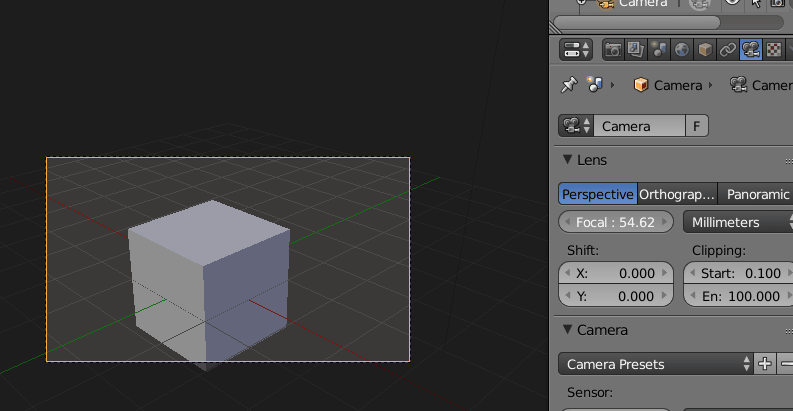Open the Millimeters lens unit dropdown
The width and height of the screenshot is (793, 411).
(x=737, y=222)
